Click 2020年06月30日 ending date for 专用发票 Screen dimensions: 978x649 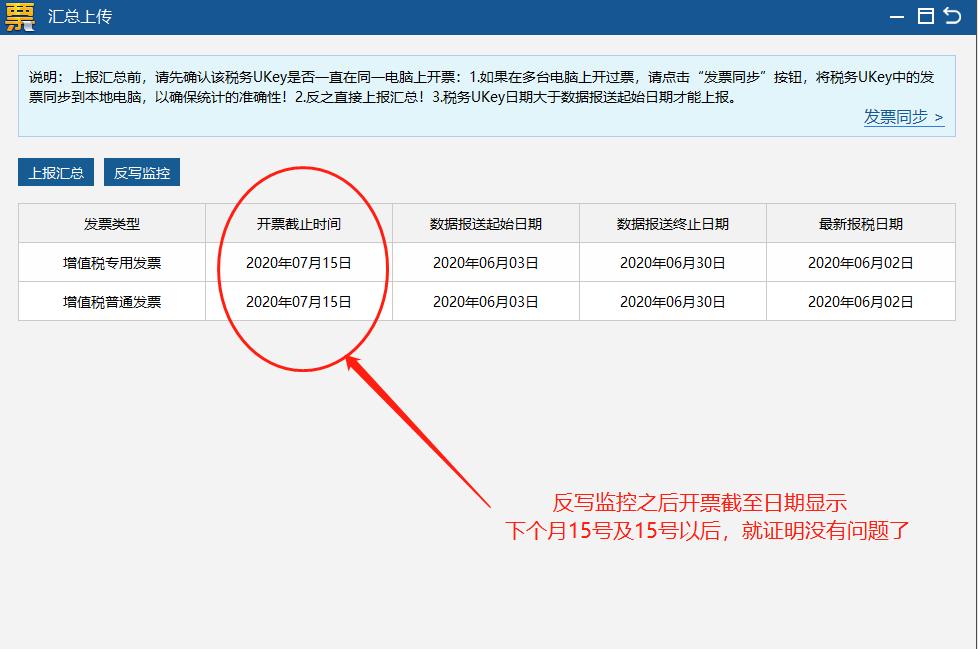(x=672, y=261)
